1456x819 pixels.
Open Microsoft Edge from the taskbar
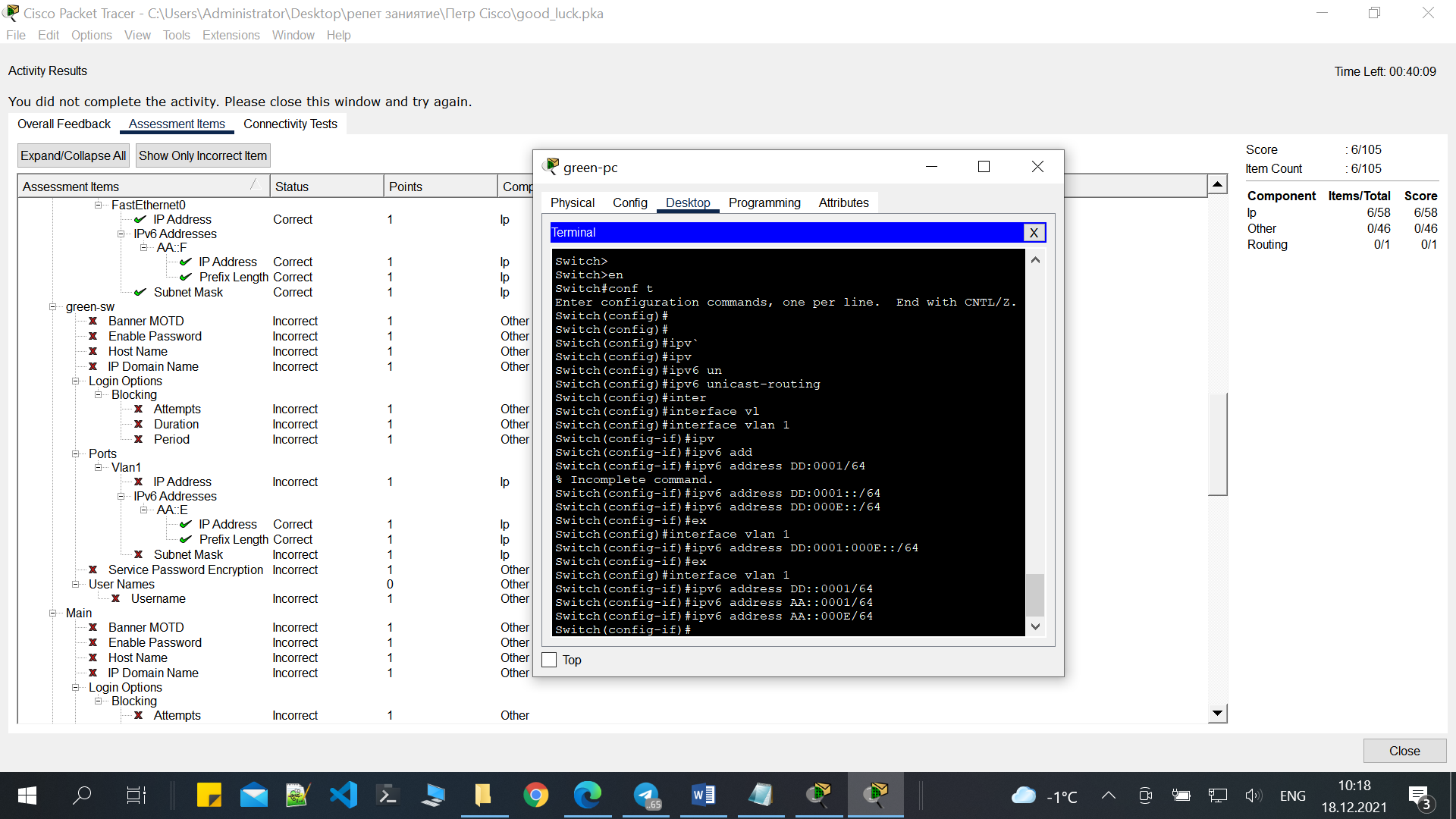[587, 795]
